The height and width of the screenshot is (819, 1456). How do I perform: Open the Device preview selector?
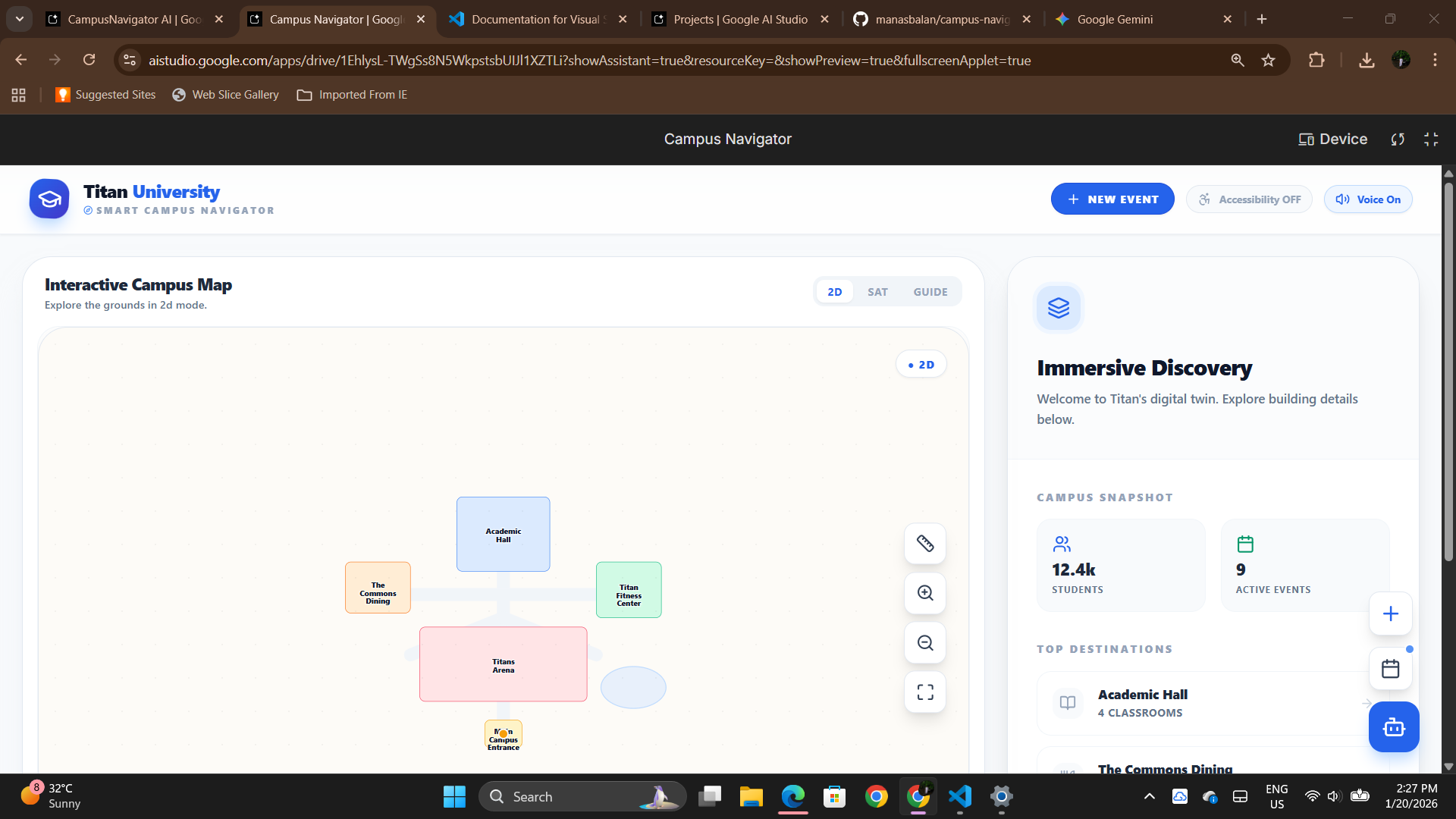(1332, 140)
